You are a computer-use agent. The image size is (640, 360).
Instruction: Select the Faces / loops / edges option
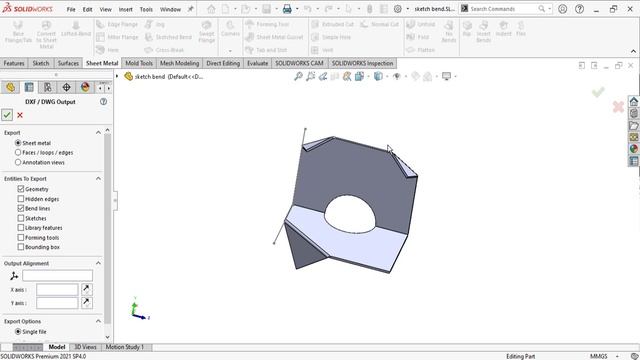[x=18, y=152]
